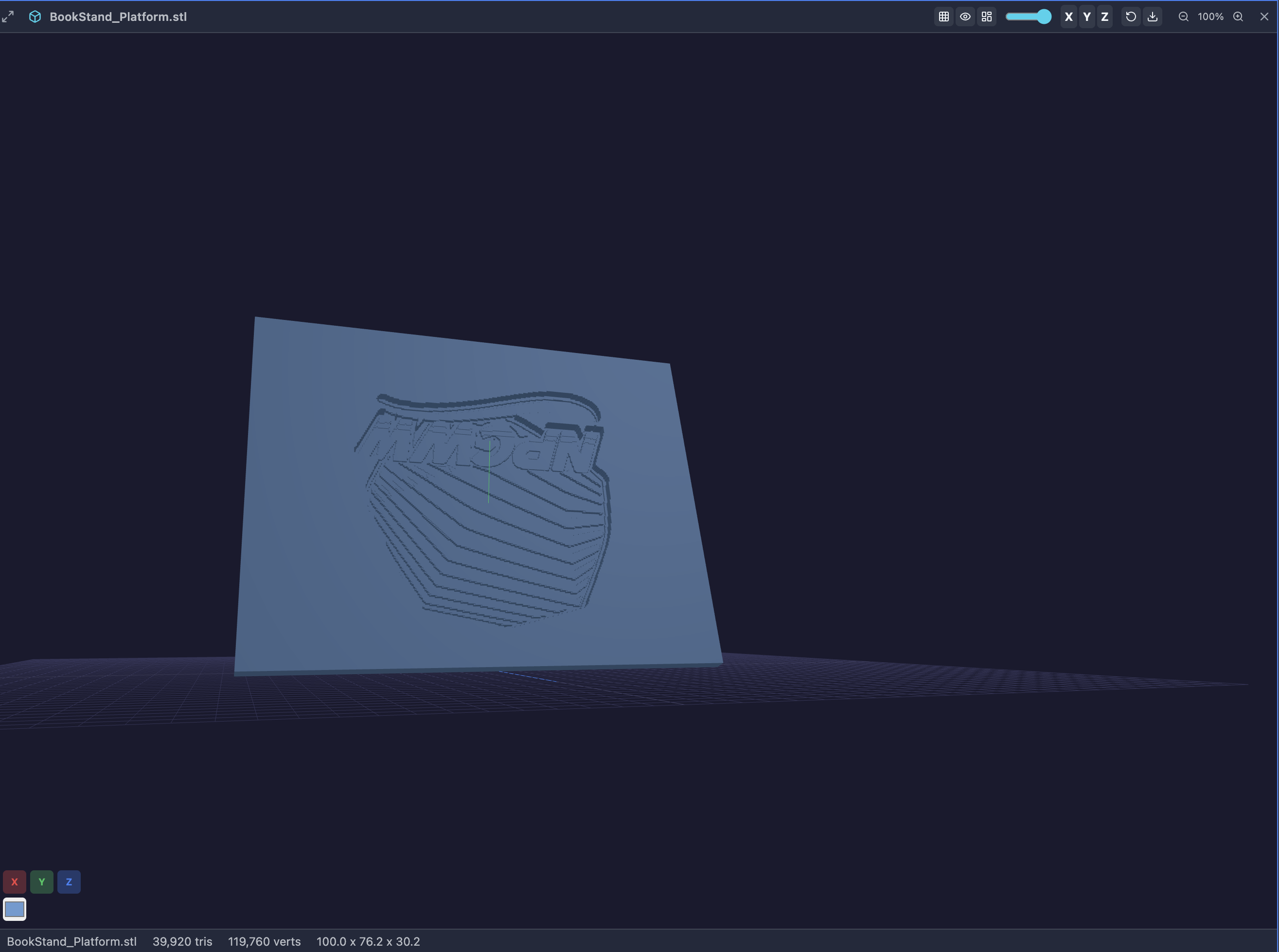Image resolution: width=1279 pixels, height=952 pixels.
Task: Click the 39,920 tris status entry
Action: click(x=182, y=942)
